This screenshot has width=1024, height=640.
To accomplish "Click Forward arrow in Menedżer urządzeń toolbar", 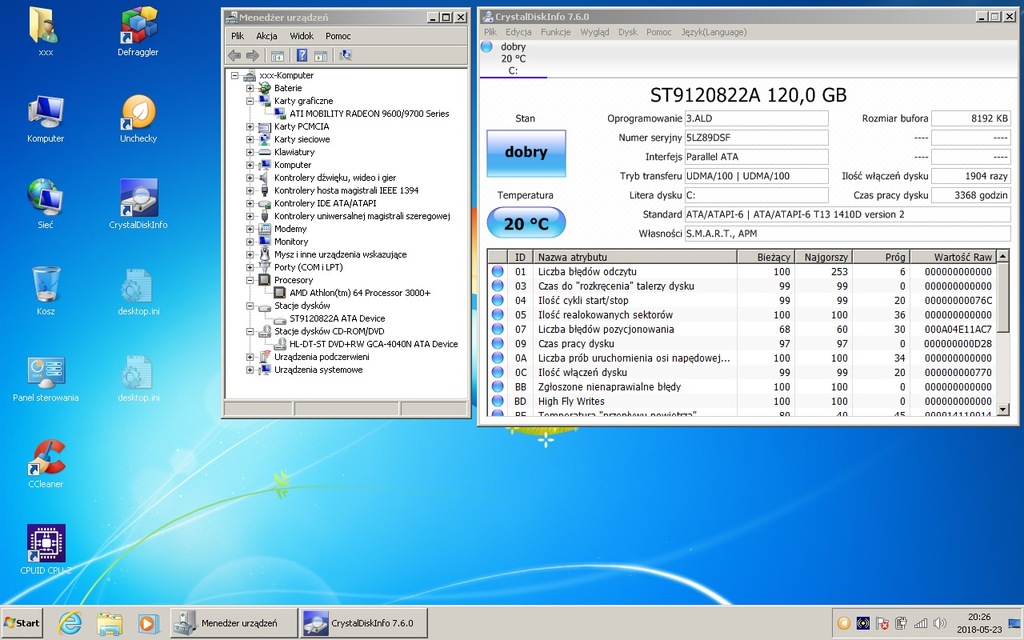I will click(x=253, y=56).
